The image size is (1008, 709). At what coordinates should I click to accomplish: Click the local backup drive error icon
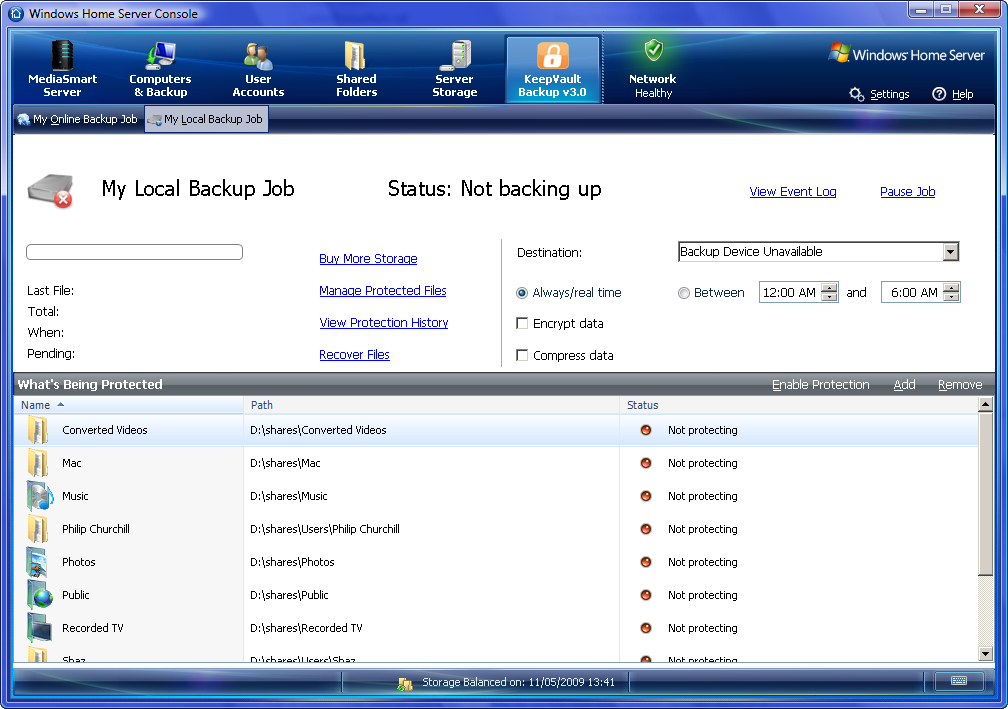click(50, 191)
